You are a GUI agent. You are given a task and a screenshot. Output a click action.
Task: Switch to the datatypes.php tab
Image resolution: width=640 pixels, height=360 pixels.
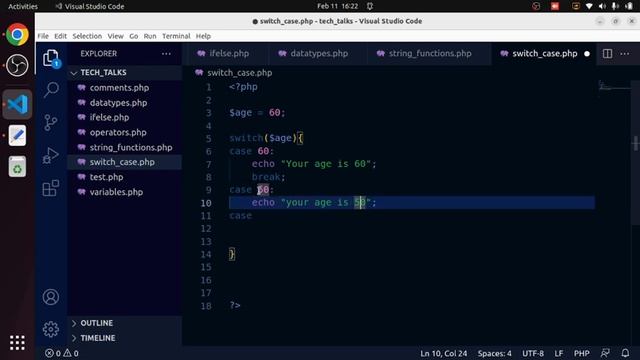(317, 53)
